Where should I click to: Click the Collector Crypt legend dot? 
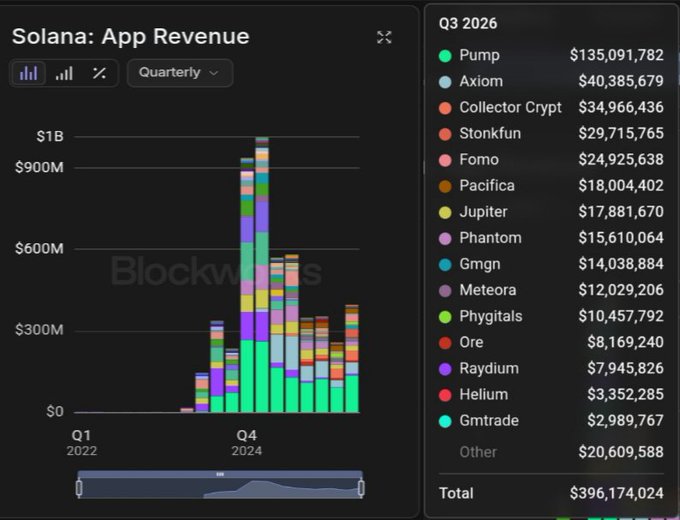[445, 108]
